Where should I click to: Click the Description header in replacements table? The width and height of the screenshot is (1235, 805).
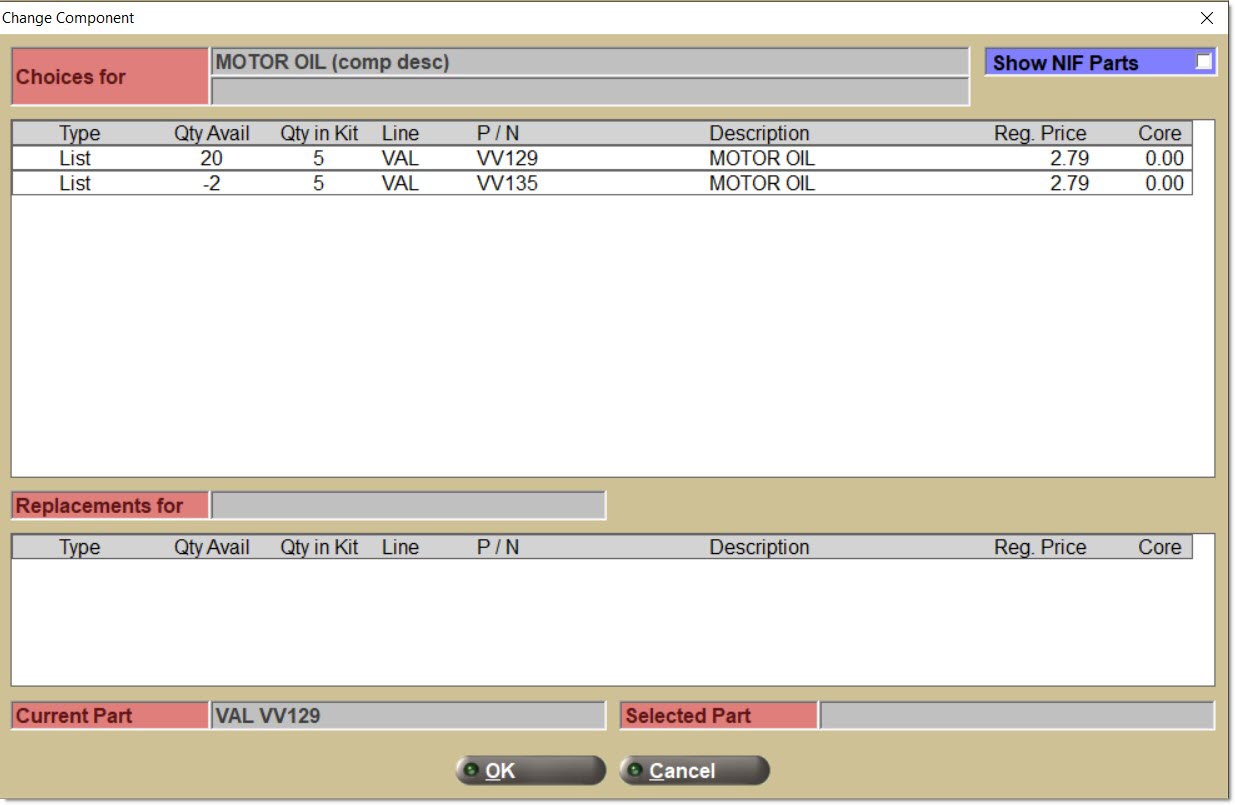point(759,547)
